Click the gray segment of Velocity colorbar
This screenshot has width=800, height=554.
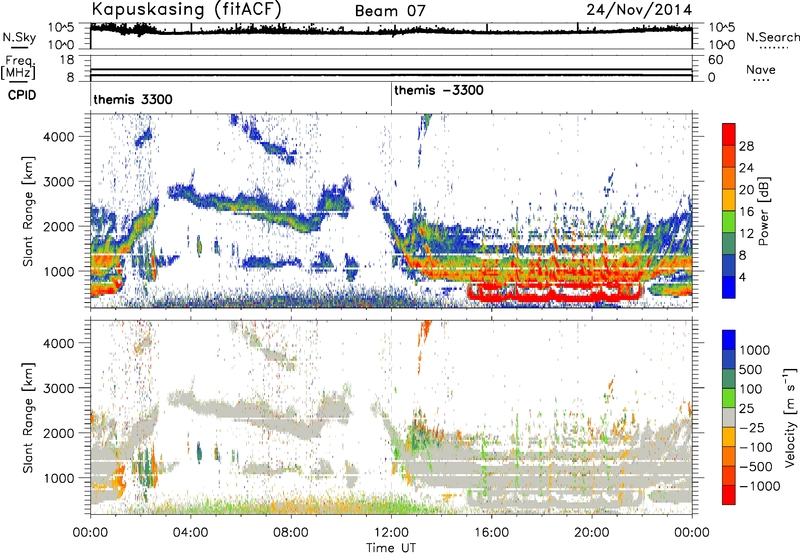[x=729, y=418]
